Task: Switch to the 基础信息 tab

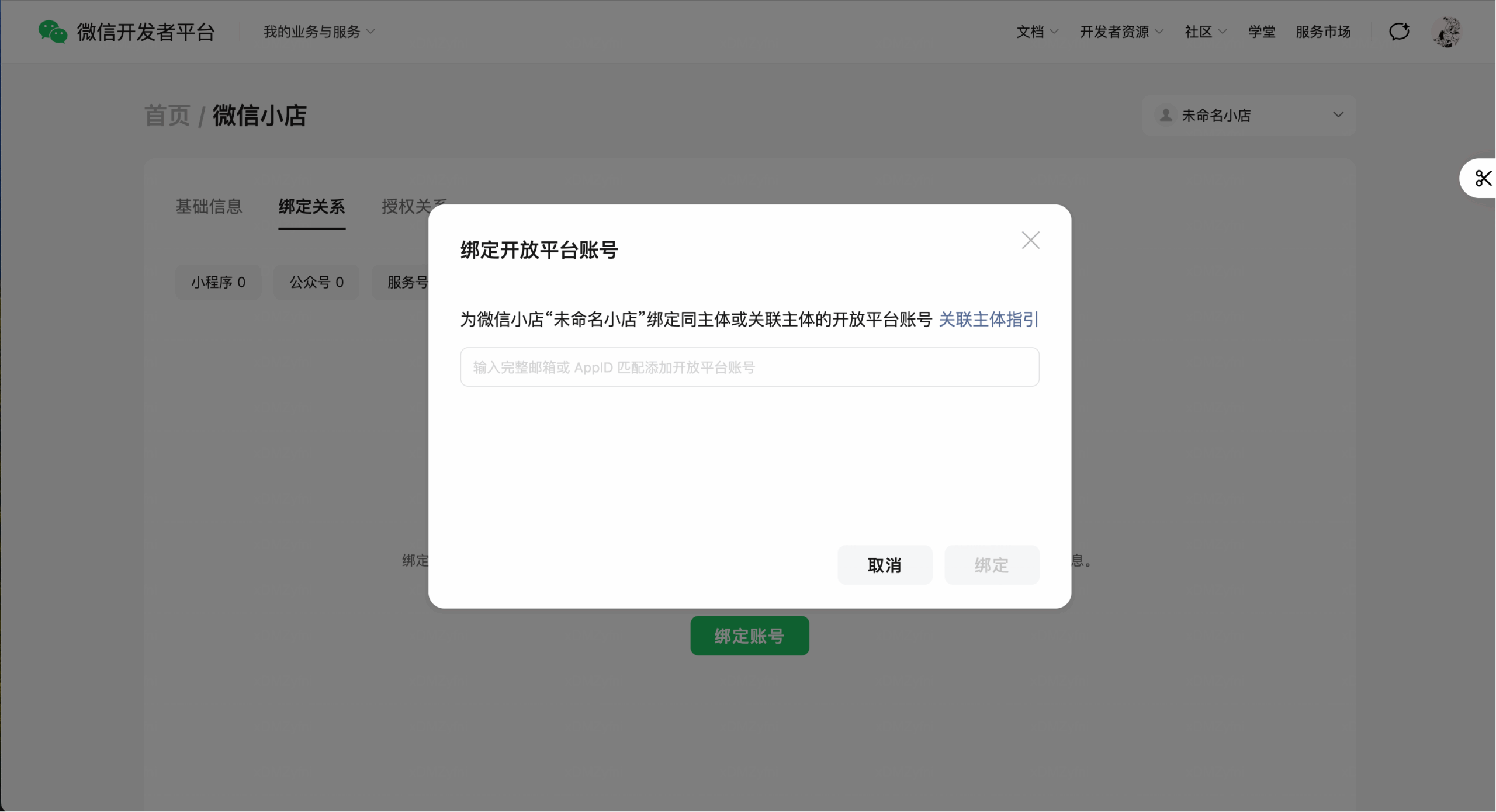Action: 209,206
